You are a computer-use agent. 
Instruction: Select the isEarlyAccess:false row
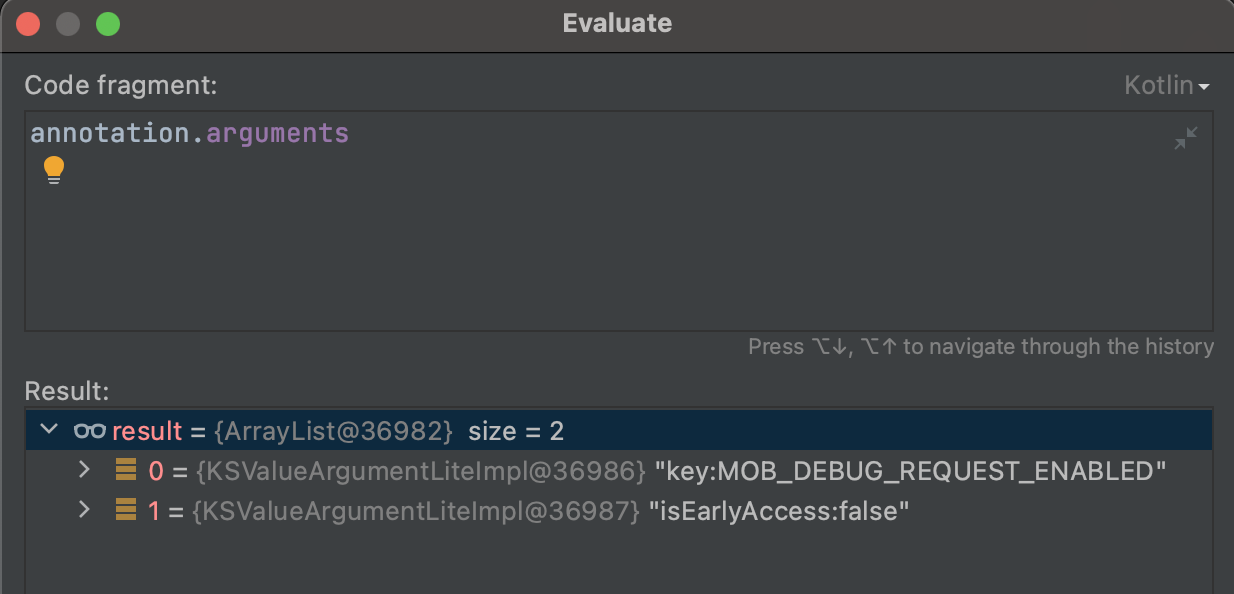pos(618,511)
